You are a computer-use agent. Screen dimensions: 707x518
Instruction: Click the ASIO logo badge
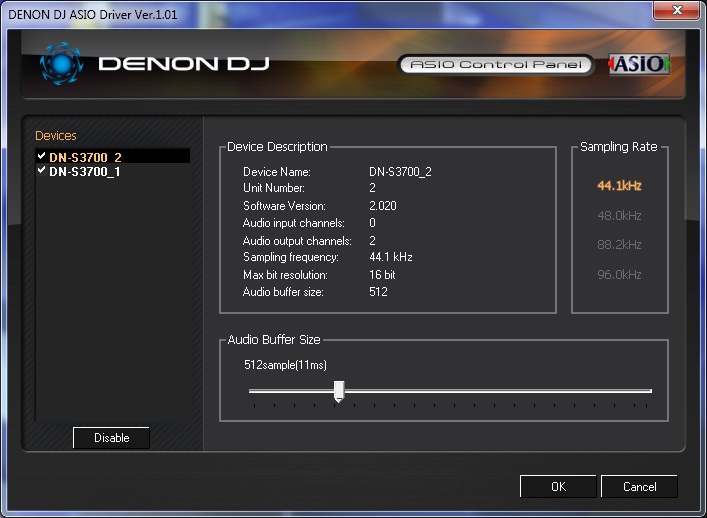click(x=638, y=65)
